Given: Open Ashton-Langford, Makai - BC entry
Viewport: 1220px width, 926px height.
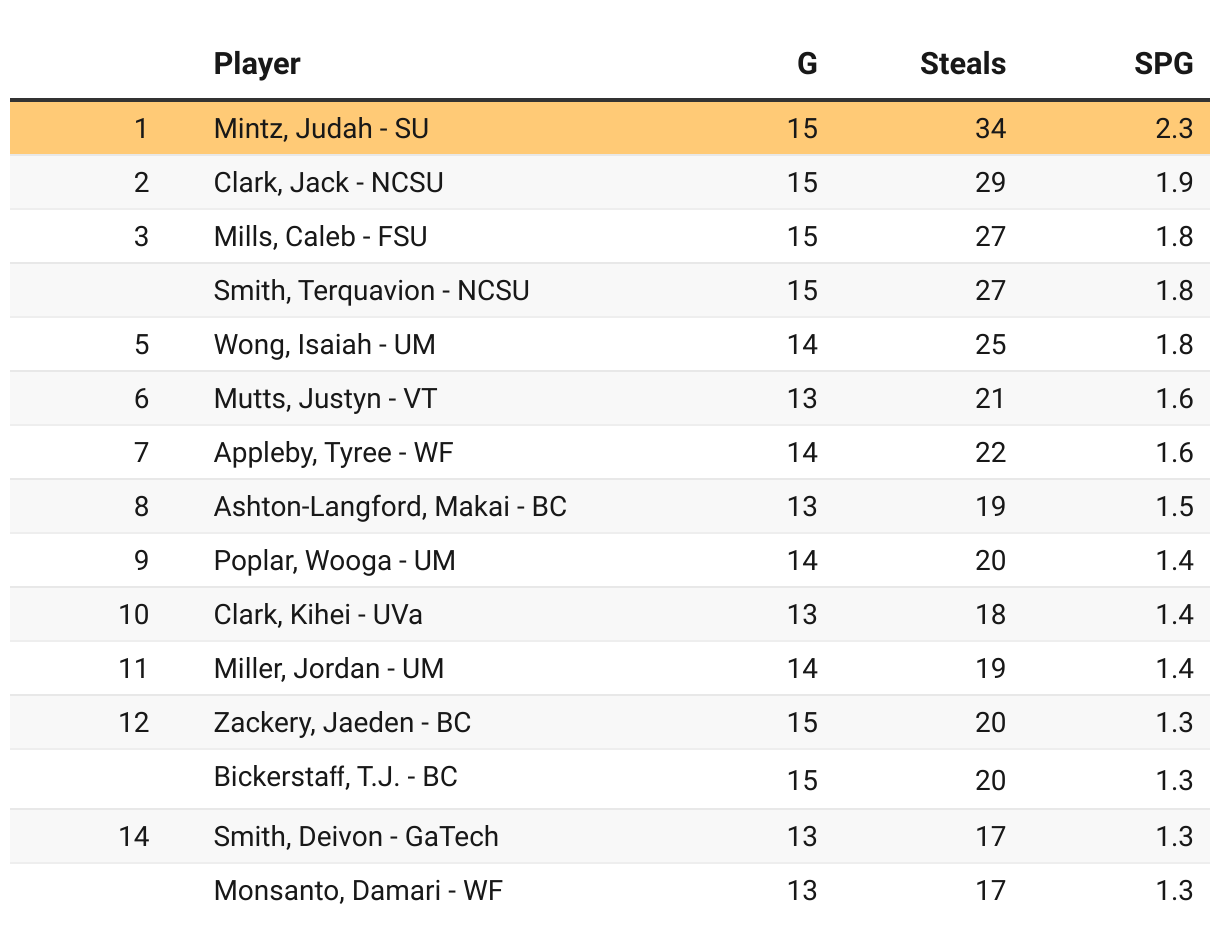Looking at the screenshot, I should 390,506.
